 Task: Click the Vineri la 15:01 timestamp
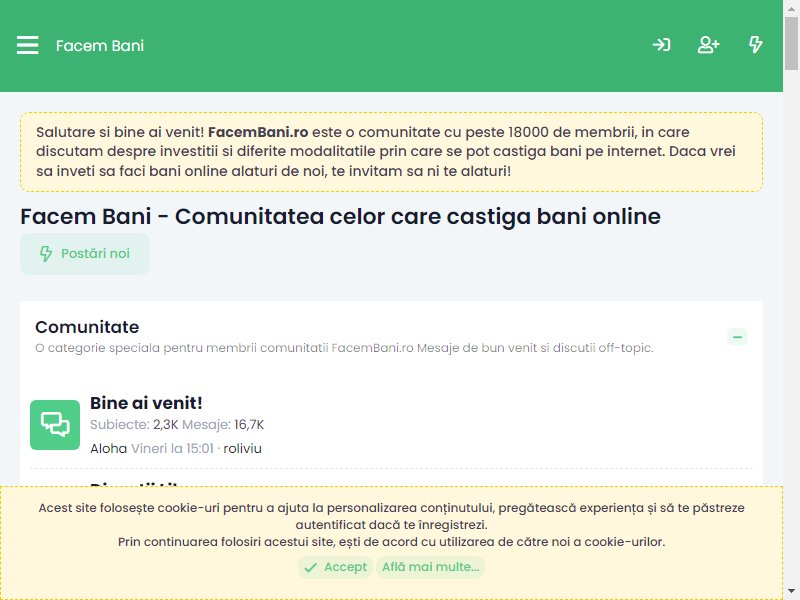point(172,448)
